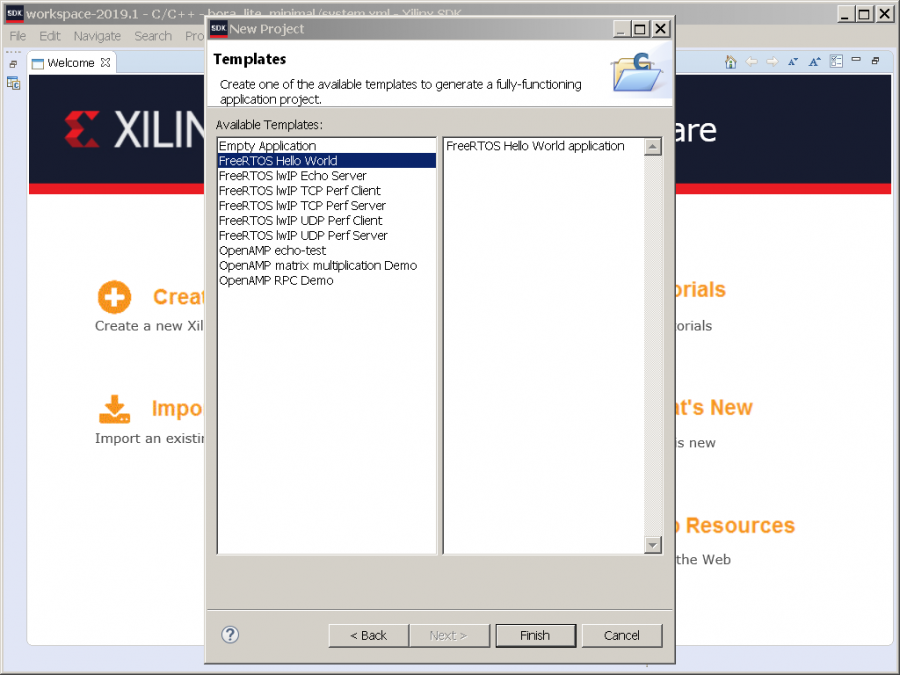Click description pane scrollbar down arrow
The width and height of the screenshot is (900, 675).
click(x=653, y=545)
